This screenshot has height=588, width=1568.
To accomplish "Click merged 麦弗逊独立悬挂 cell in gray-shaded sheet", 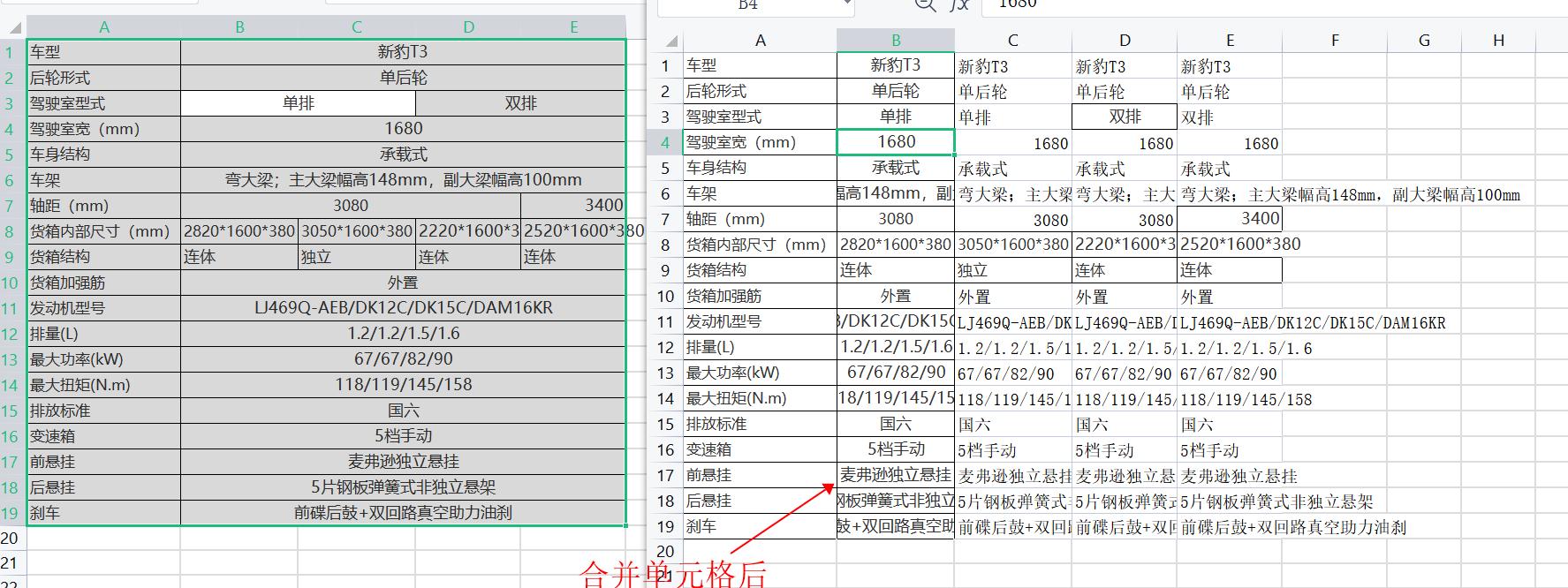I will 404,462.
